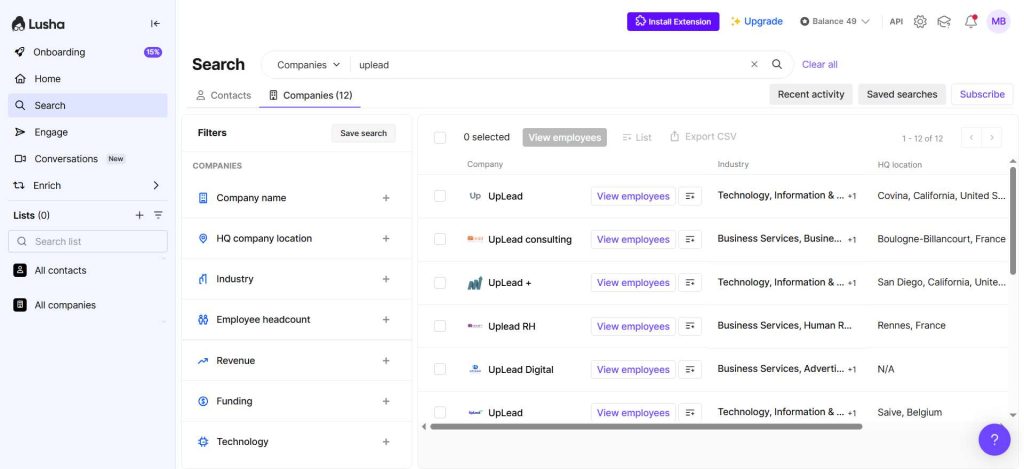Click the vertical results scrollbar

1013,221
